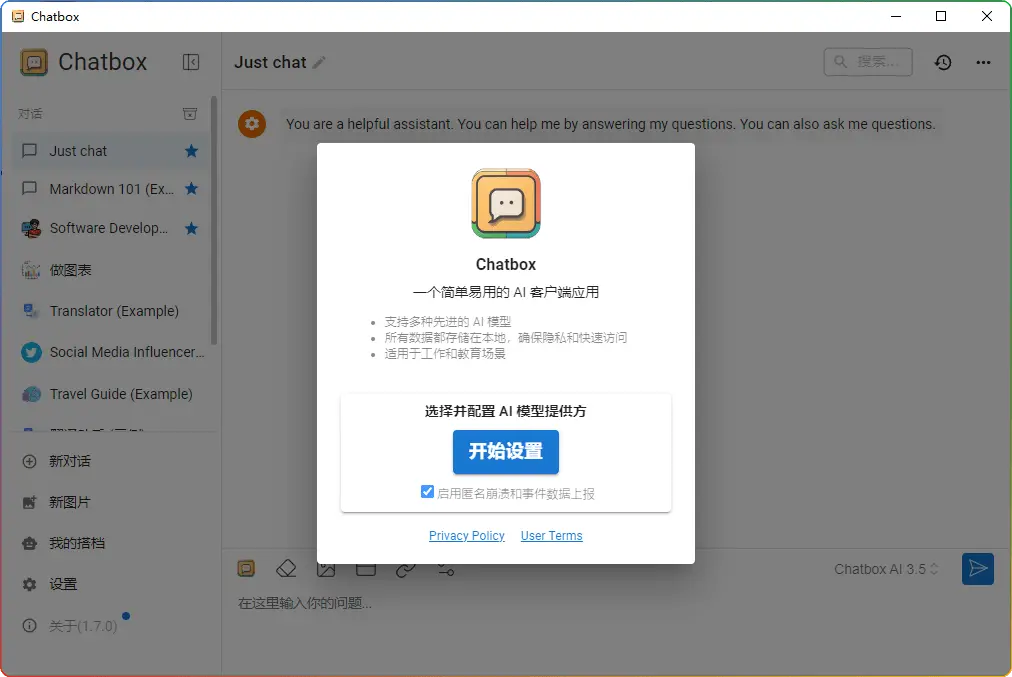
Task: Open 设置 in the sidebar
Action: (63, 584)
